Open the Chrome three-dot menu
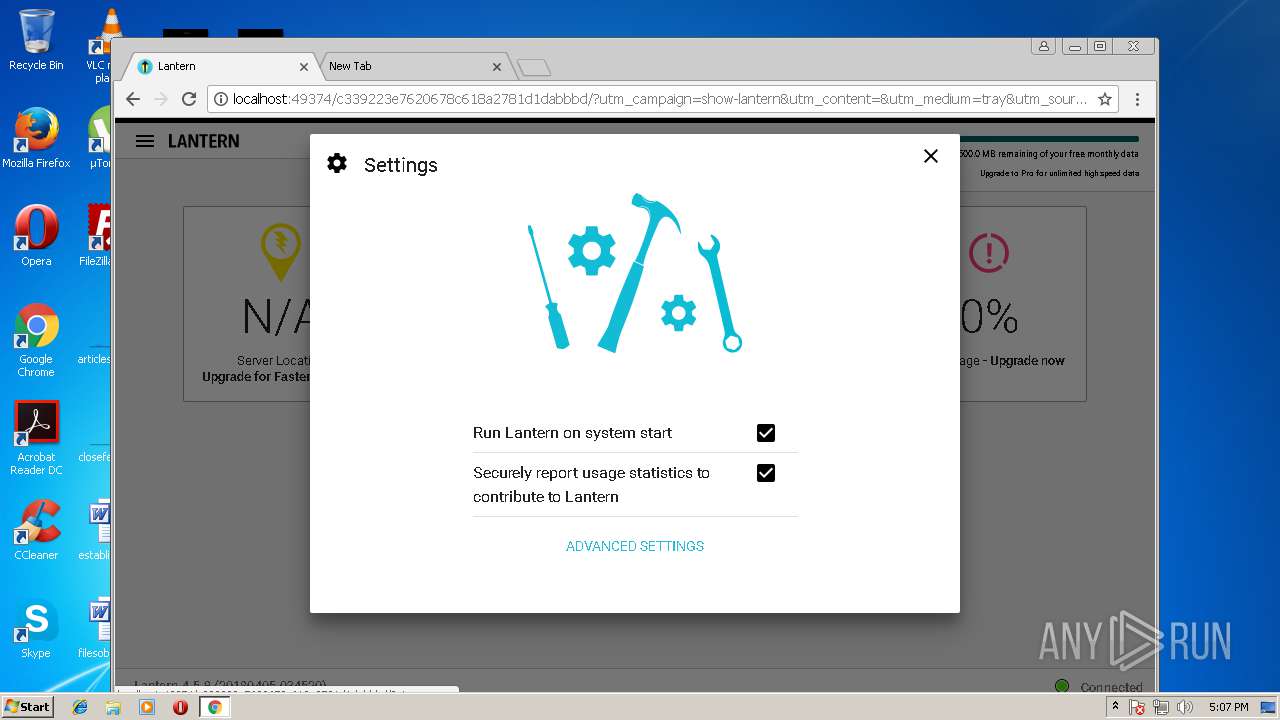The height and width of the screenshot is (720, 1280). pos(1137,99)
